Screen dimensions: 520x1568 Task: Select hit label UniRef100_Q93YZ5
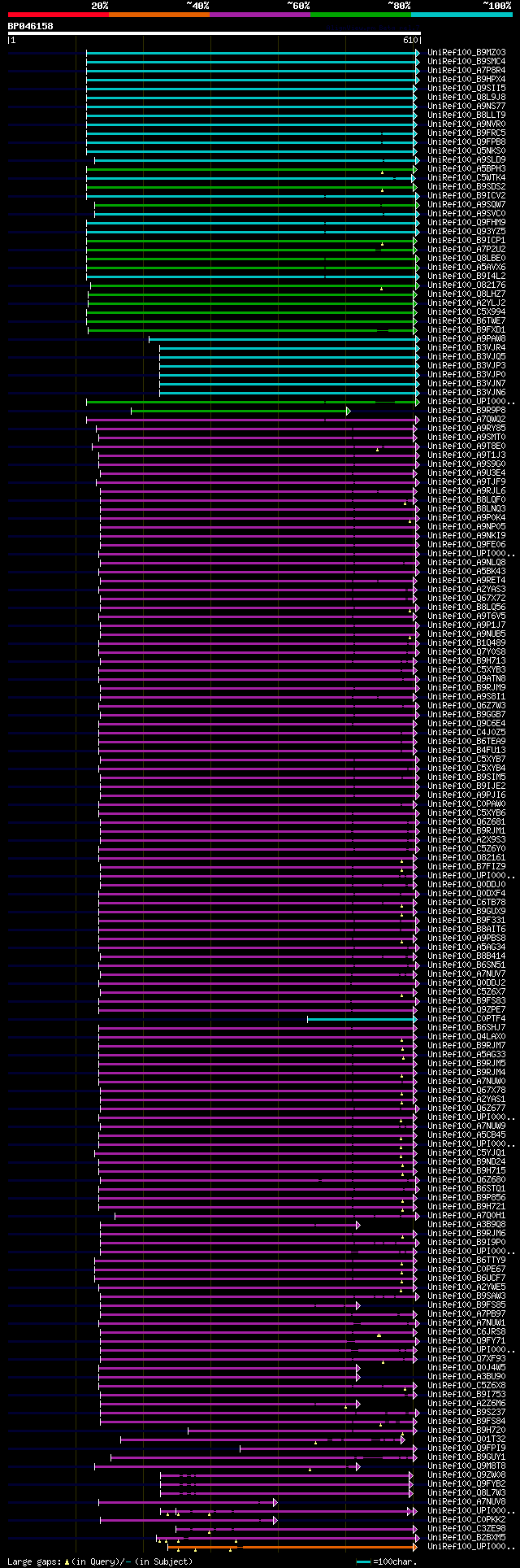click(468, 231)
